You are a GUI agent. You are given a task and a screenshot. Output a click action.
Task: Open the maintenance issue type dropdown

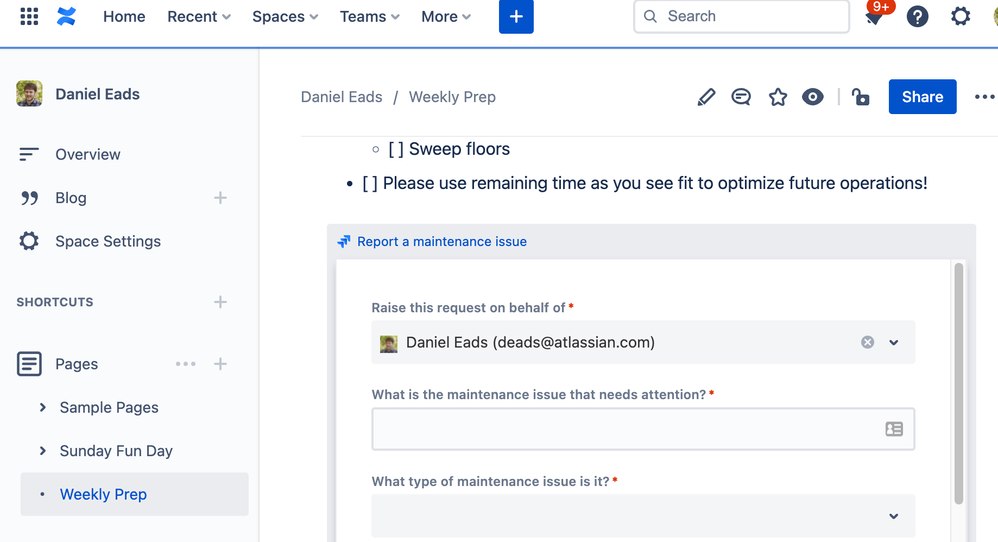(643, 516)
